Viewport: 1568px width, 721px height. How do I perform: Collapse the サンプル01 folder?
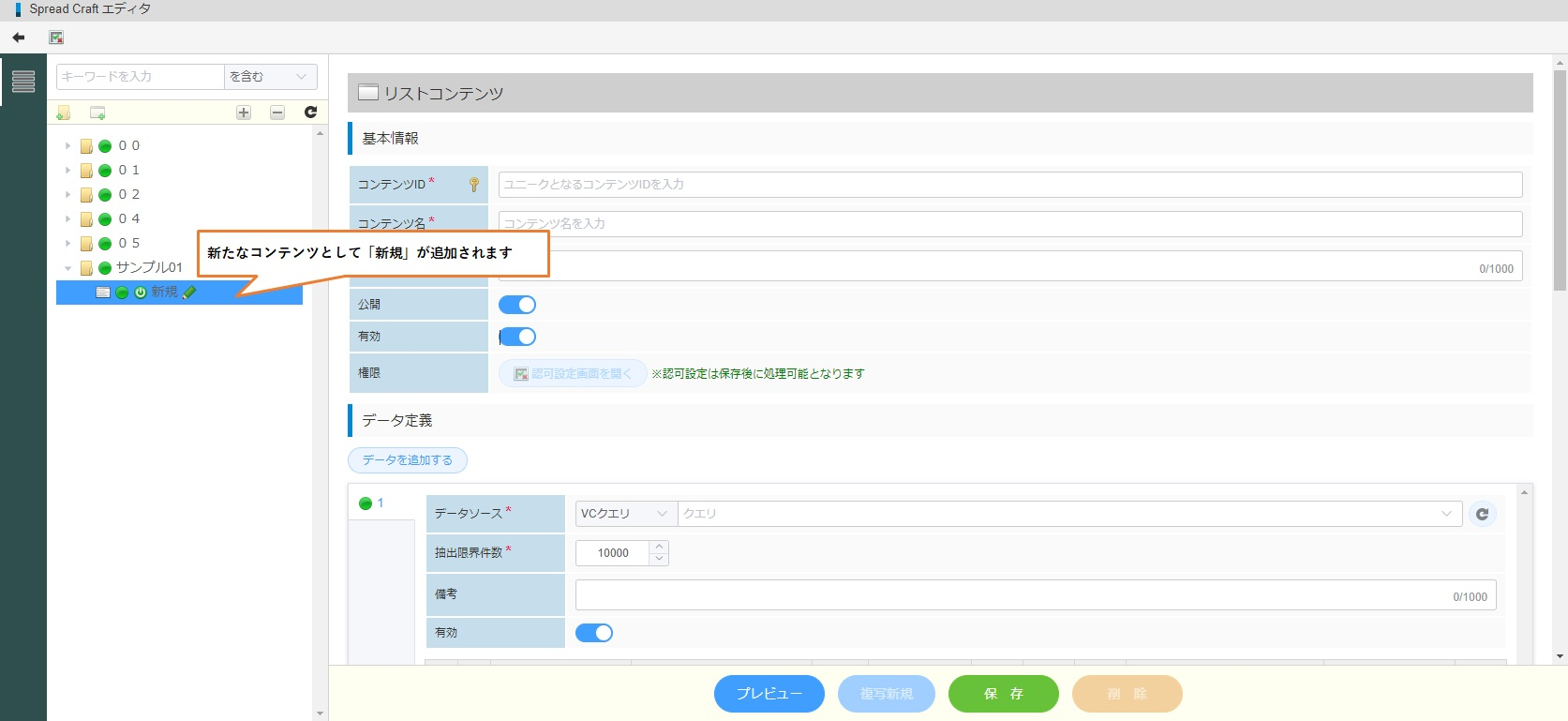(x=68, y=268)
